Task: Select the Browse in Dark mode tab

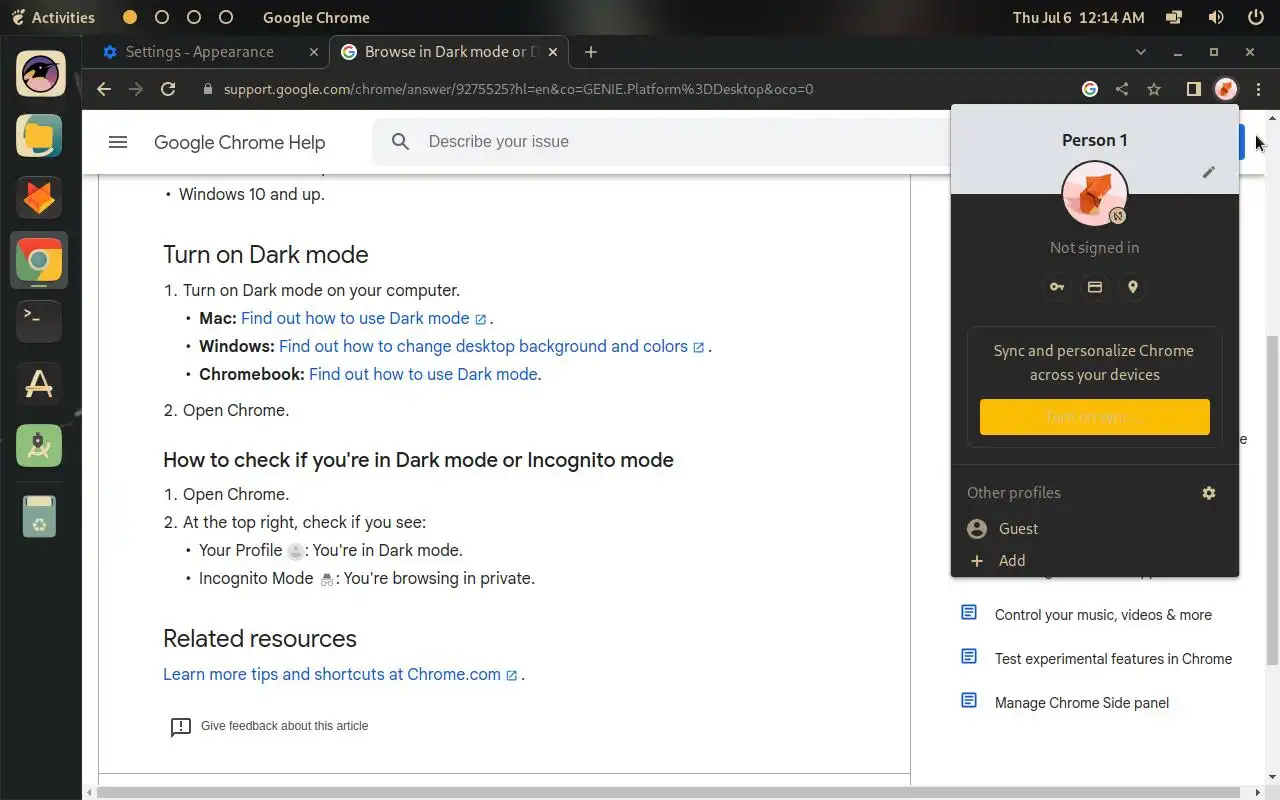Action: 450,52
